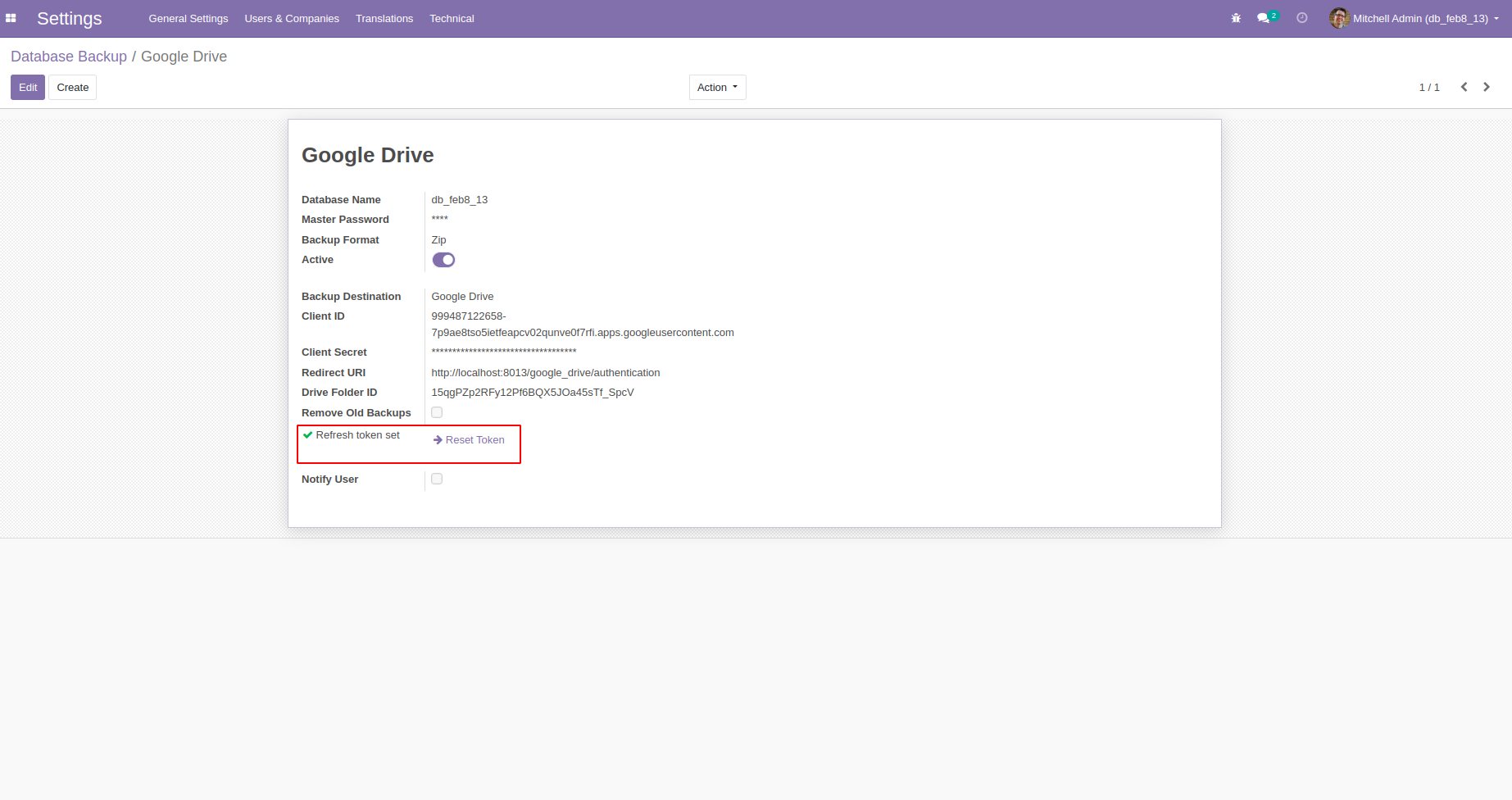1512x800 pixels.
Task: Toggle the Active switch
Action: tap(443, 260)
